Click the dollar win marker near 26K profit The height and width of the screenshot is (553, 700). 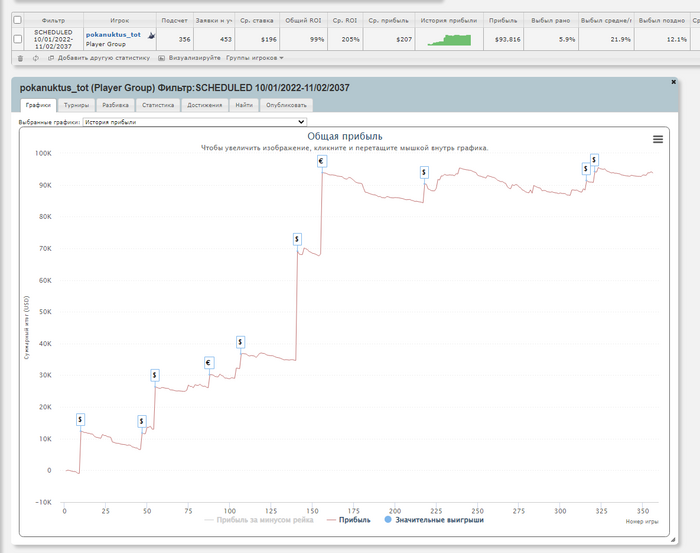tap(154, 375)
